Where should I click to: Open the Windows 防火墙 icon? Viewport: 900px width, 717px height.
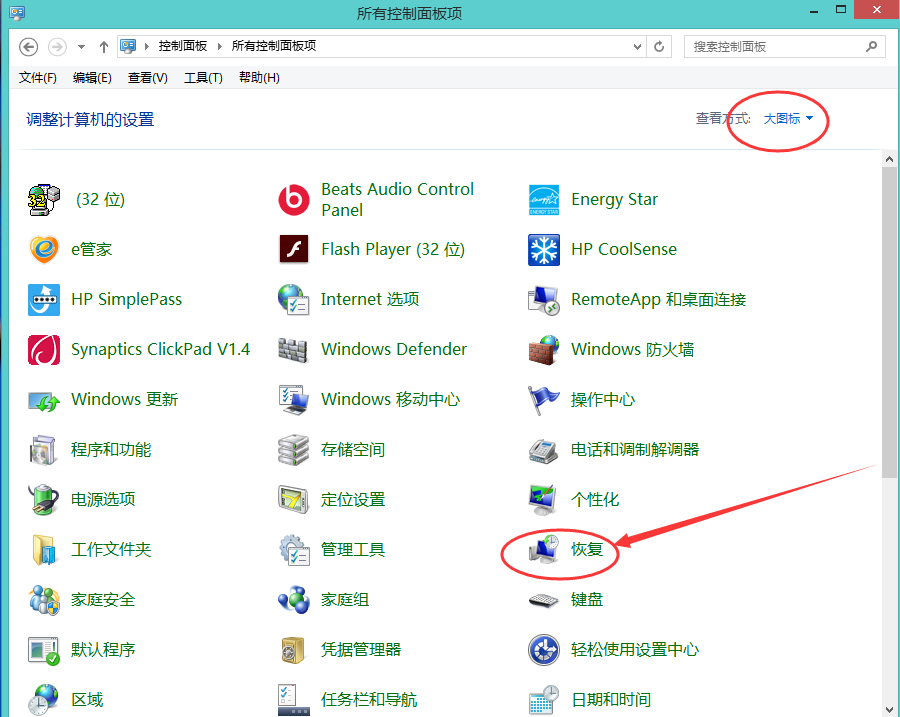(x=544, y=350)
